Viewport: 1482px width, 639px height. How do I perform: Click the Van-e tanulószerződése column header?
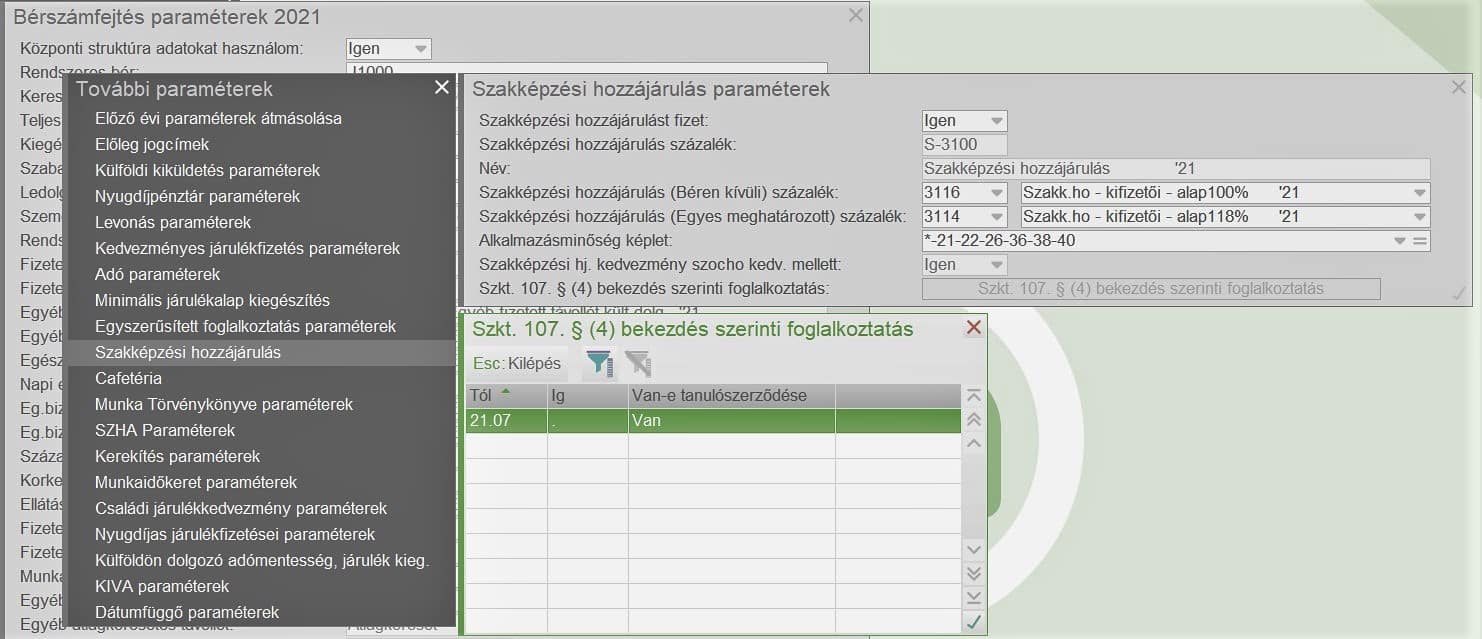tap(732, 396)
